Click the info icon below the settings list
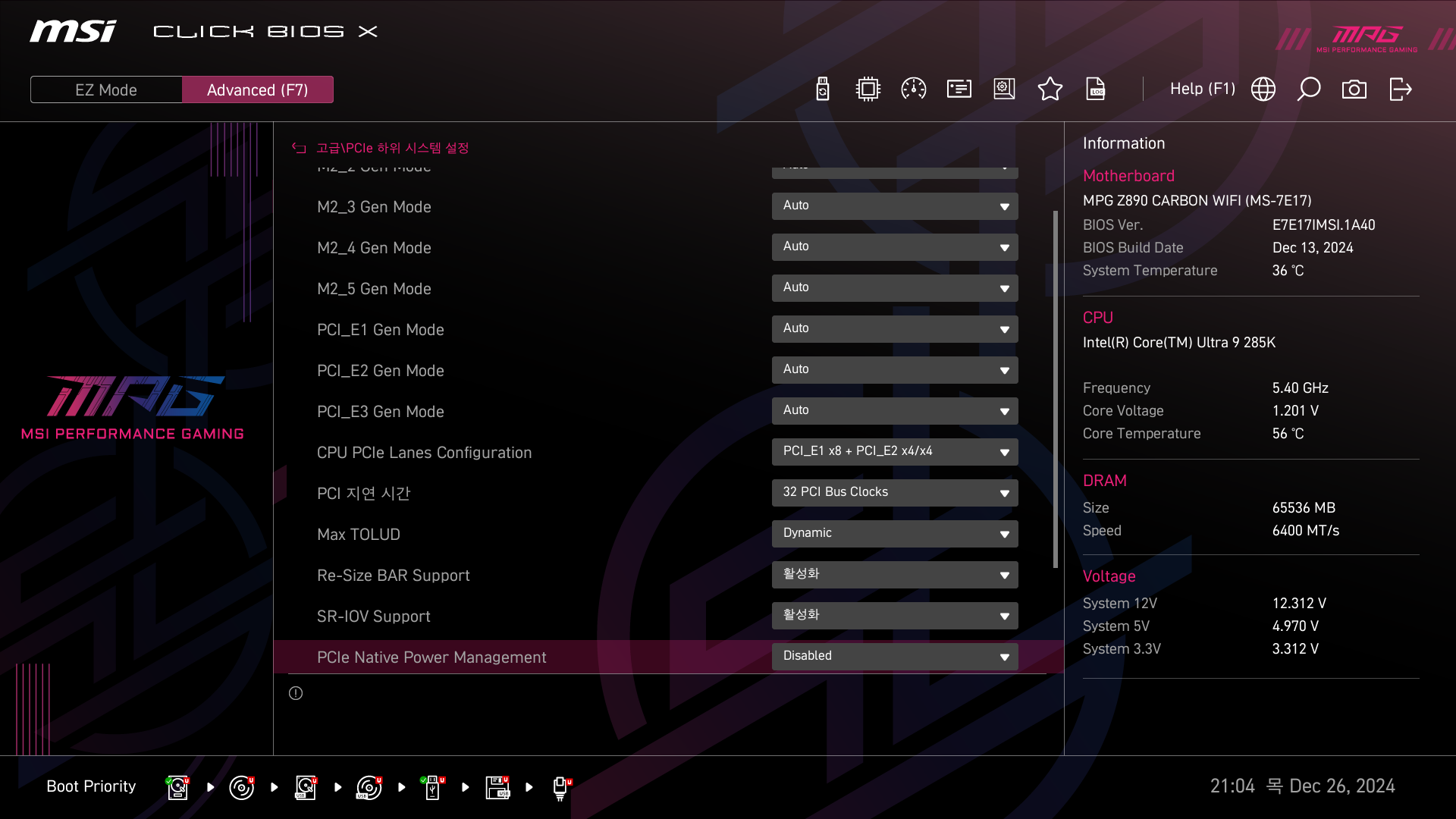Viewport: 1456px width, 819px height. [x=296, y=693]
